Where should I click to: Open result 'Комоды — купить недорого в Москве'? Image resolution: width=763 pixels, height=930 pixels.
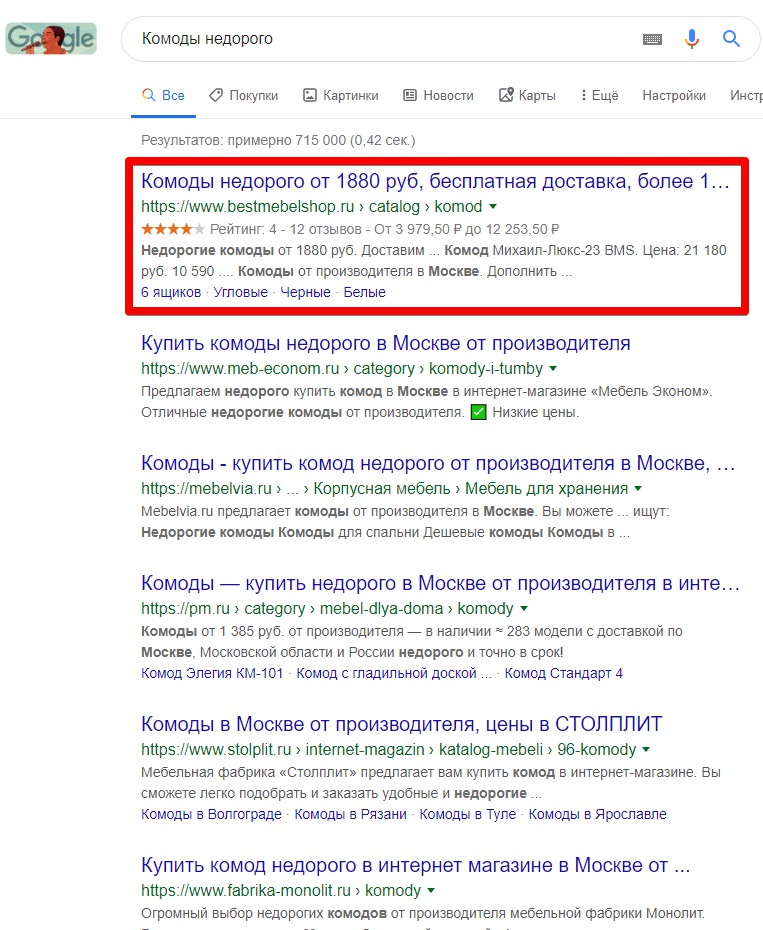[440, 583]
